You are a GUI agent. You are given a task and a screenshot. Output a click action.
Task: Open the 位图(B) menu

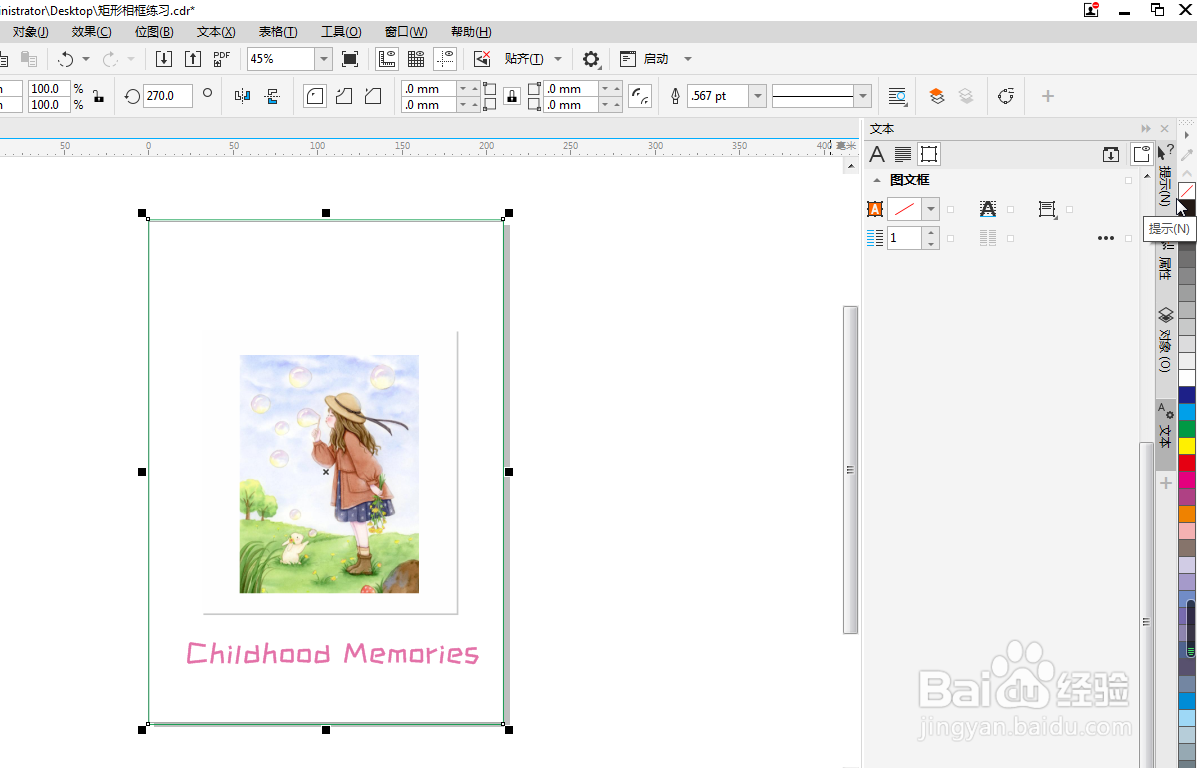154,32
